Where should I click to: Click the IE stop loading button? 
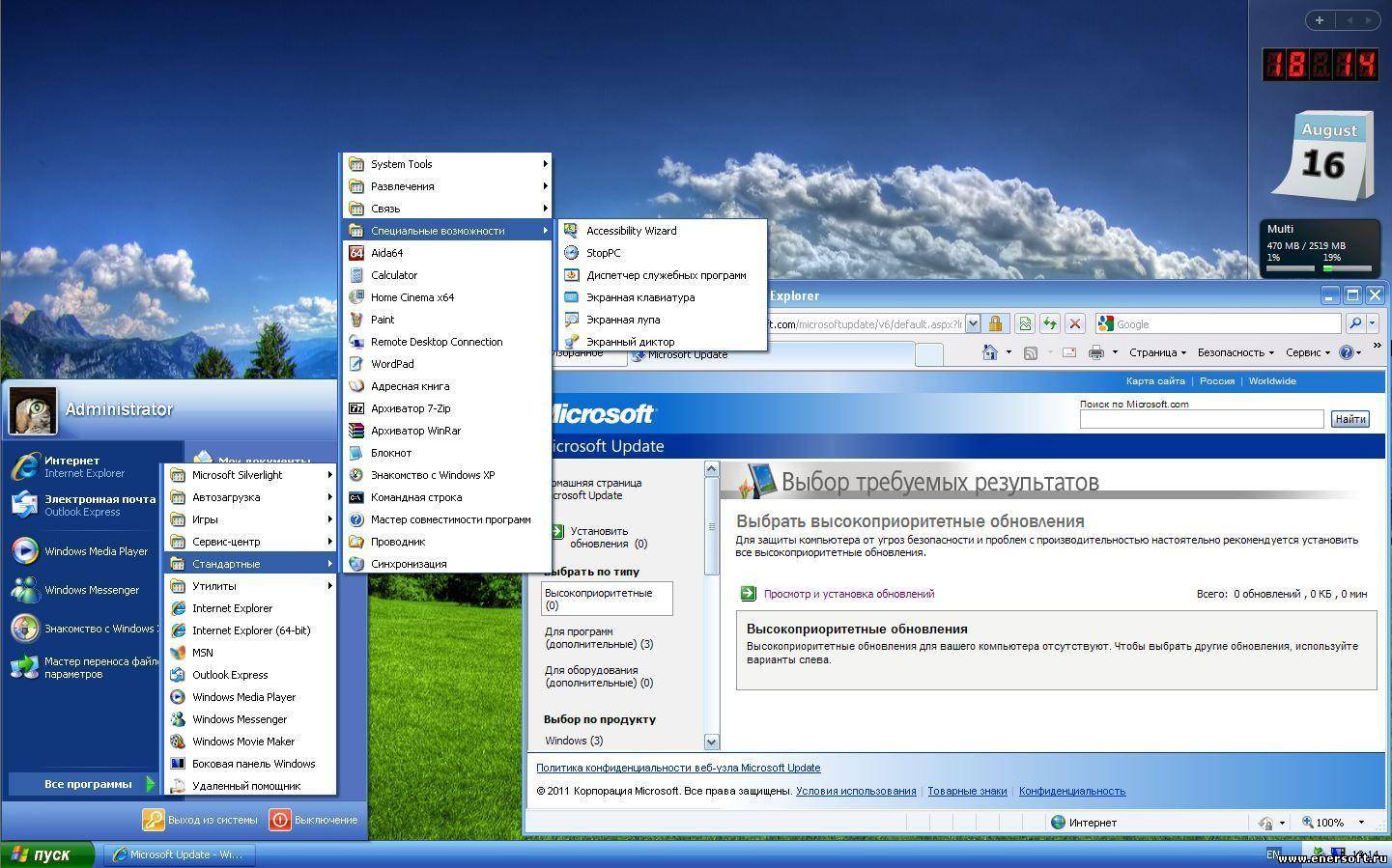click(x=1074, y=323)
